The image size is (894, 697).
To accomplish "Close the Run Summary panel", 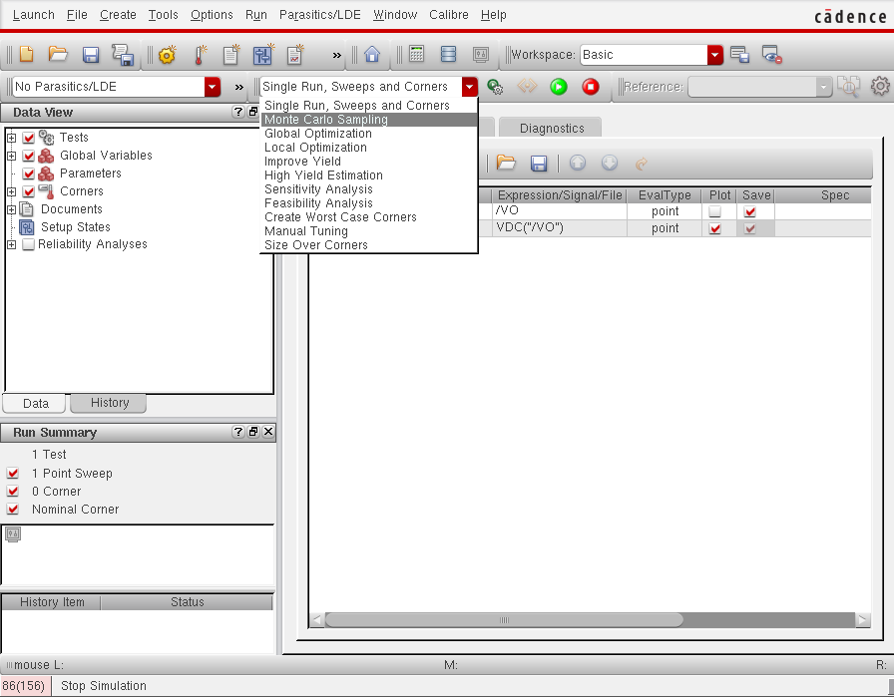I will coord(268,432).
